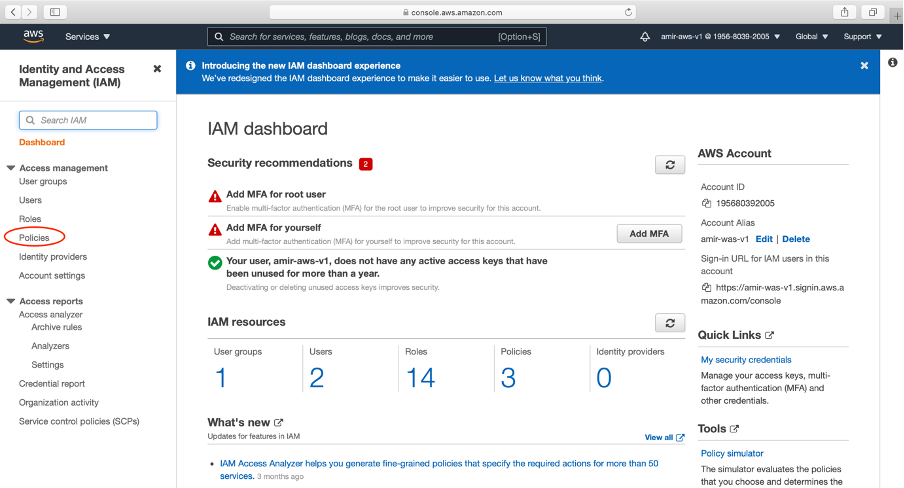
Task: Open Policies in the sidebar
Action: click(x=34, y=238)
